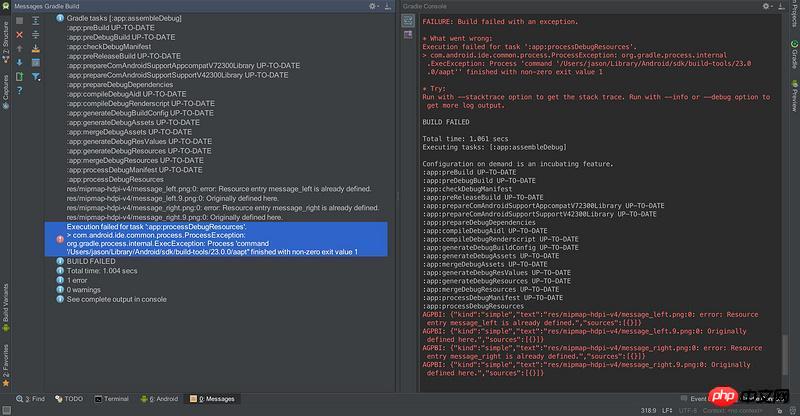Click the blue window layout icon in Messages toolbar
The height and width of the screenshot is (416, 800).
[x=36, y=62]
